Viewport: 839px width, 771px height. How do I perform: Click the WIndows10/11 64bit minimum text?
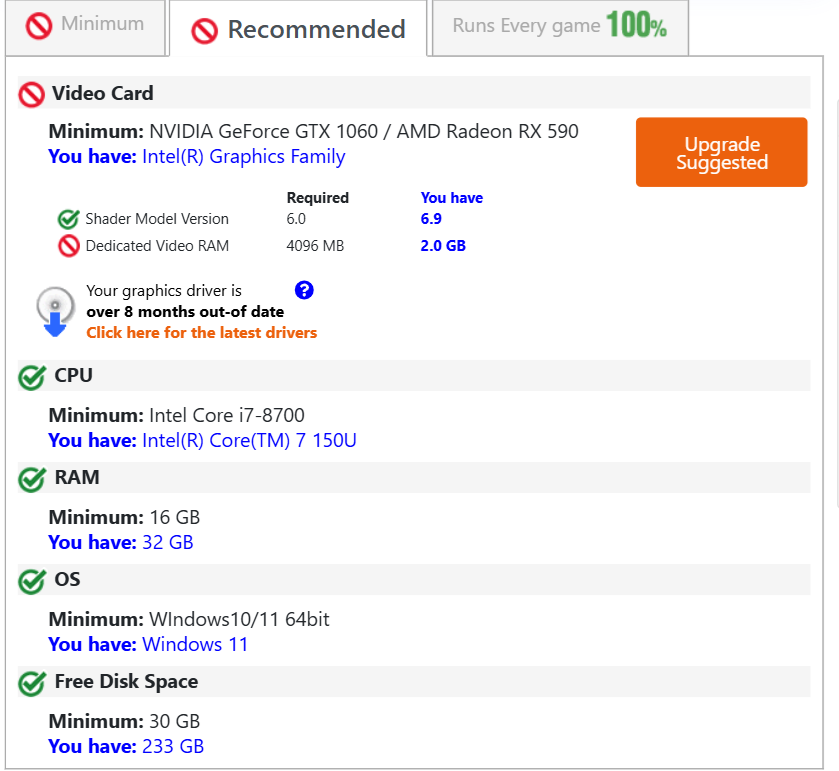tap(239, 620)
